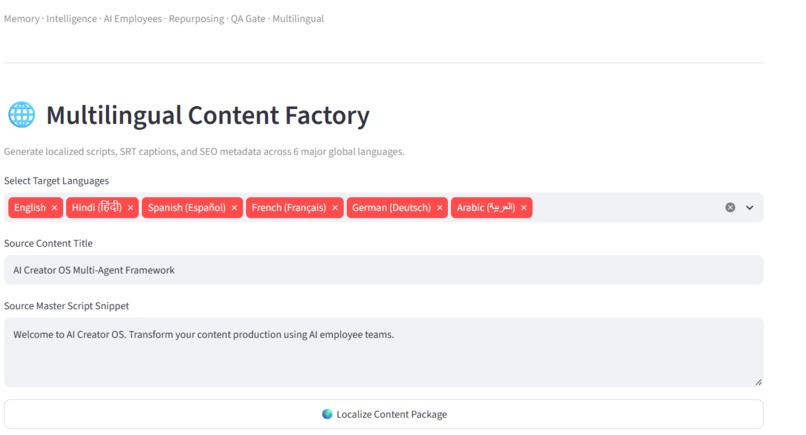Click the 'Generate localized scripts' description text

click(x=204, y=152)
